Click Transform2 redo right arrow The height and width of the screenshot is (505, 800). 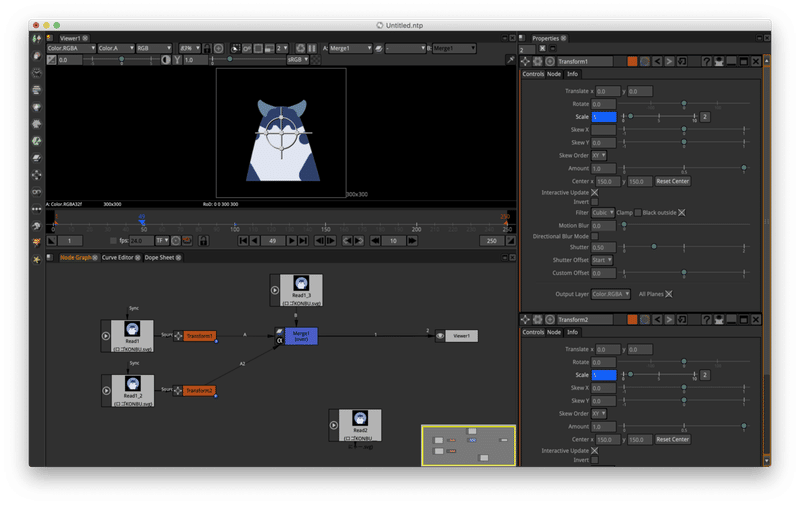(669, 319)
